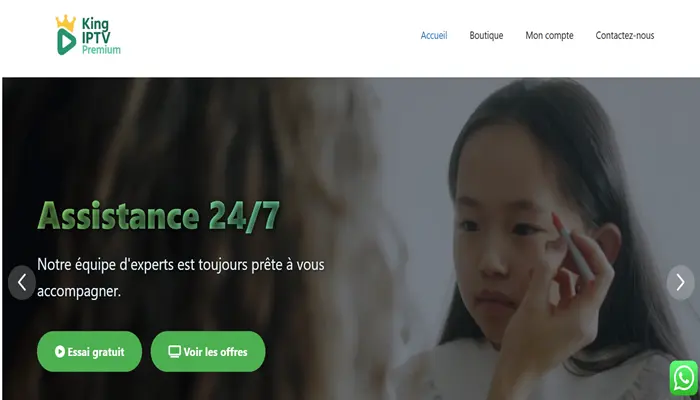Image resolution: width=700 pixels, height=400 pixels.
Task: Open the Contactez-nous menu link
Action: (x=625, y=36)
